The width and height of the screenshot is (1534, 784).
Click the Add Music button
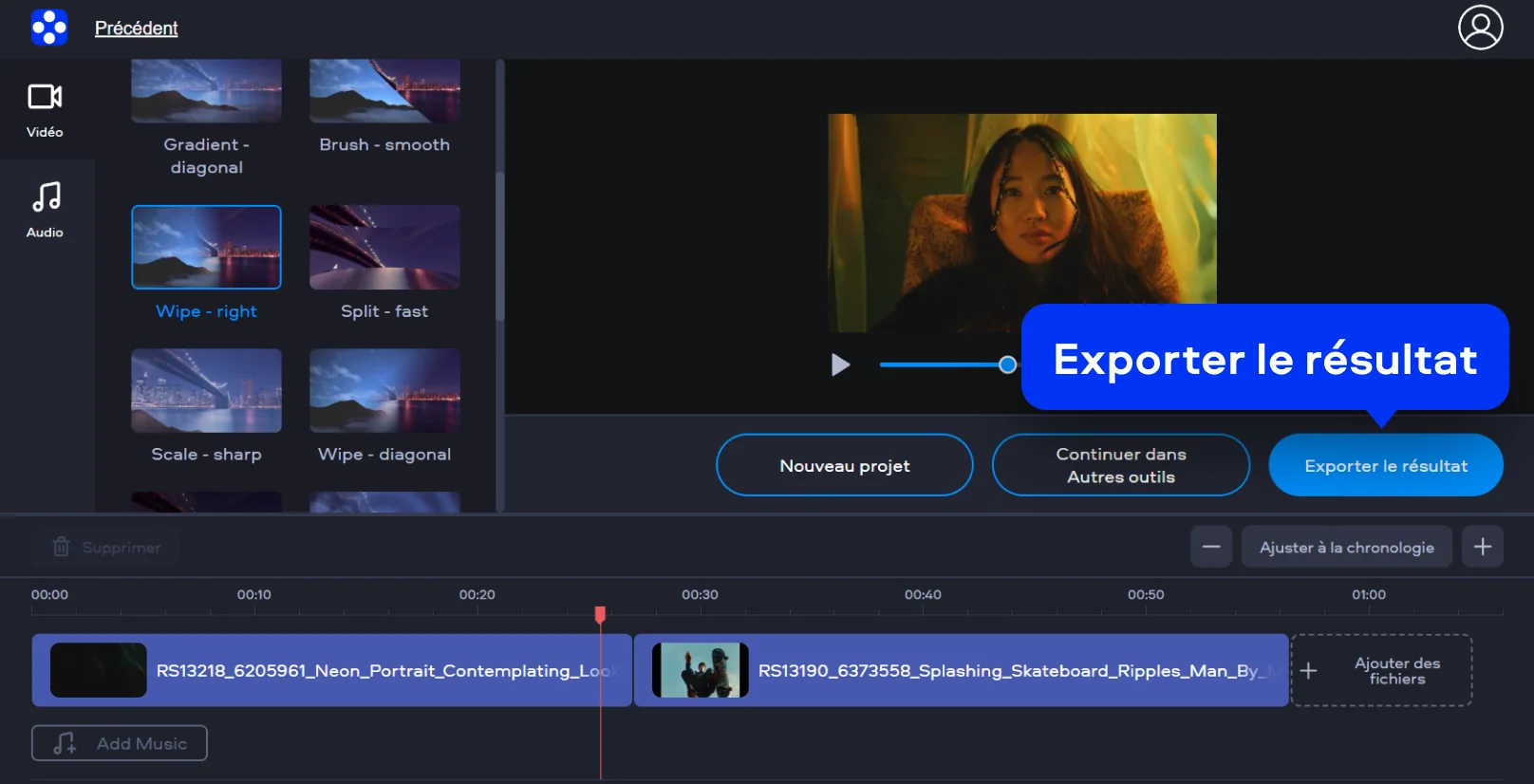(x=120, y=743)
